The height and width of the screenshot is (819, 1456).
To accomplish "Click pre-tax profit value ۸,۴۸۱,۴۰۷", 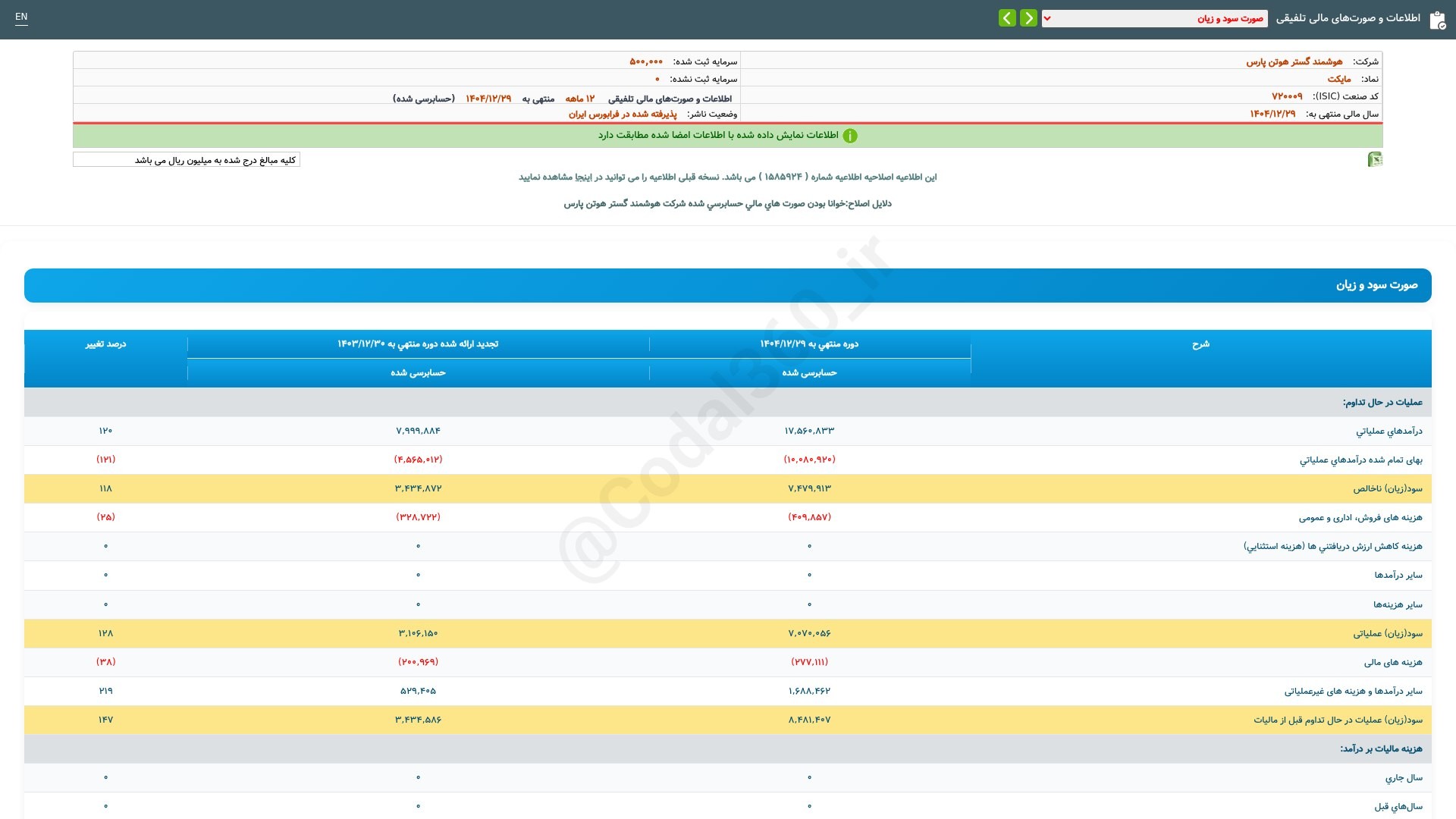I will (809, 720).
